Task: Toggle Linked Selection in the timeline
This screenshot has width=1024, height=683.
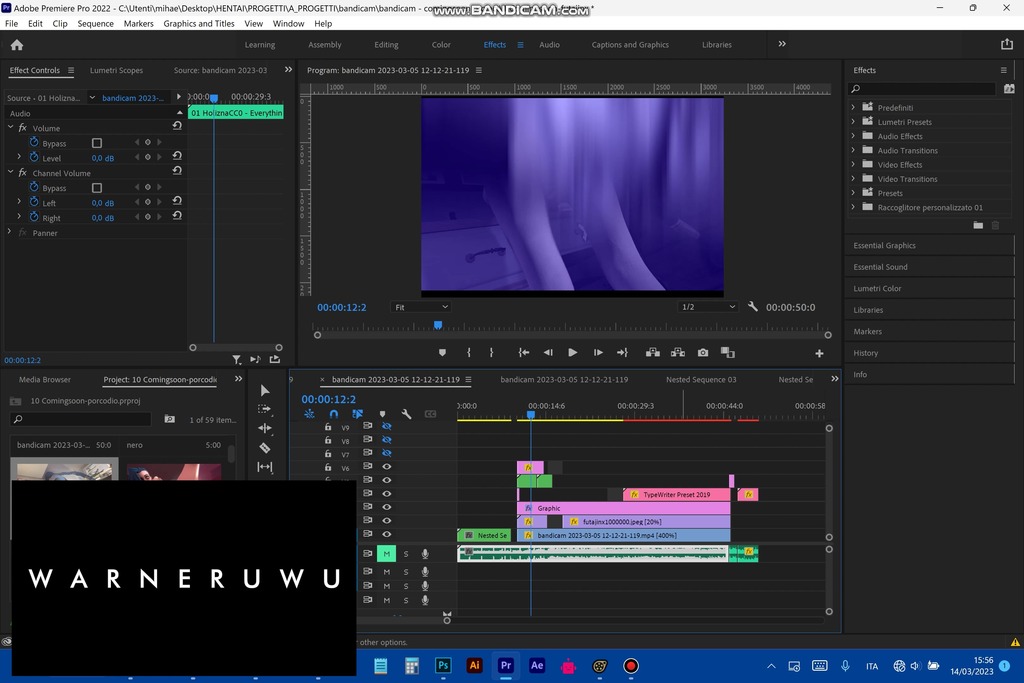Action: [357, 414]
